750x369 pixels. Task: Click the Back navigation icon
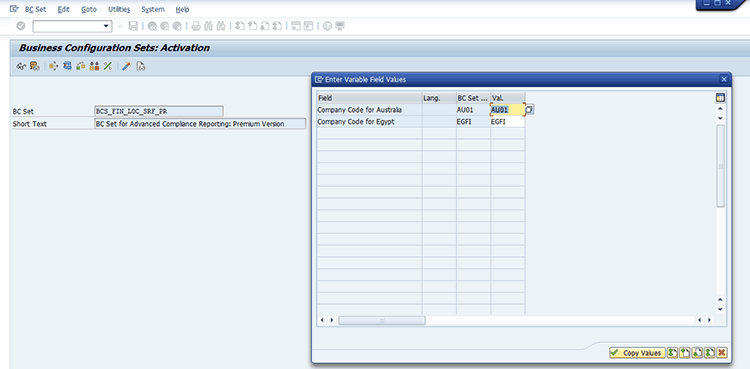(153, 26)
